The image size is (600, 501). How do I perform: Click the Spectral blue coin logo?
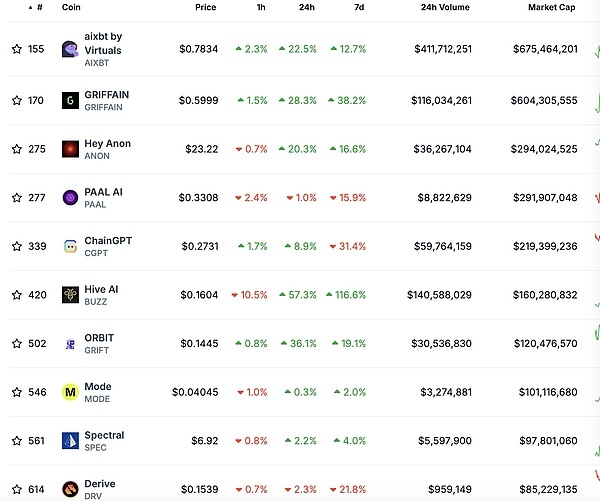[x=69, y=441]
